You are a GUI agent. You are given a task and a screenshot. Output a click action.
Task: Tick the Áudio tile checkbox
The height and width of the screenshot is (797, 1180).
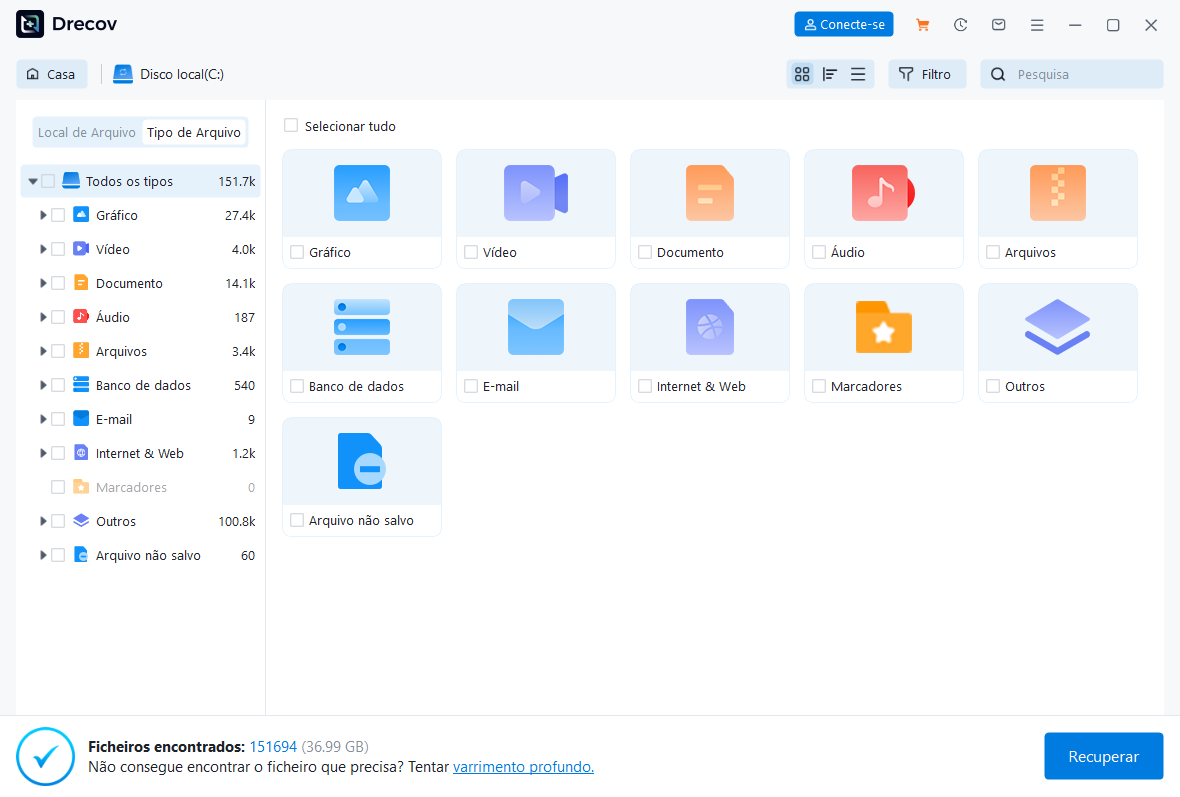pos(819,252)
